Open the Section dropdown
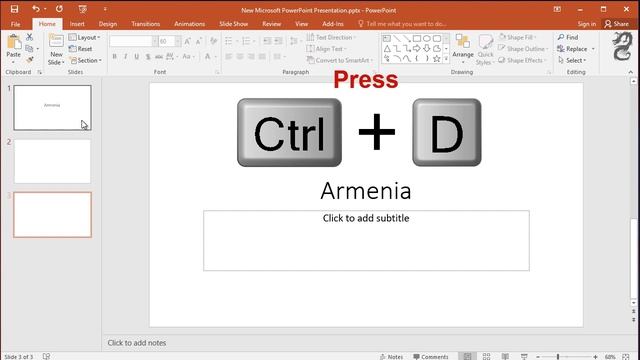 (x=85, y=60)
